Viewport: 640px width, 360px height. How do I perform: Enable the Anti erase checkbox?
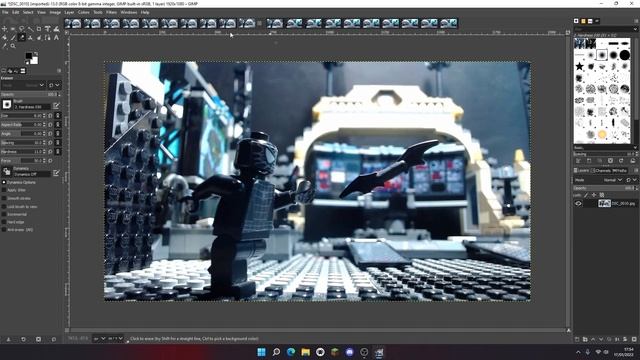(x=4, y=229)
